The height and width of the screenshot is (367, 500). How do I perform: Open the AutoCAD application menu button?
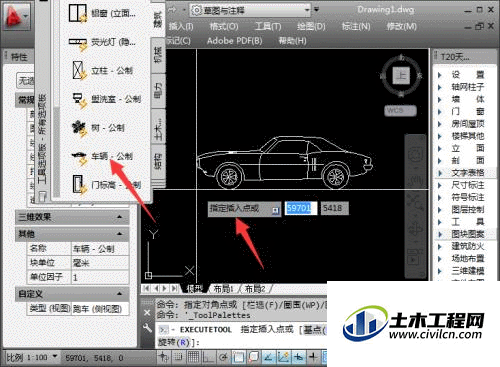16,16
